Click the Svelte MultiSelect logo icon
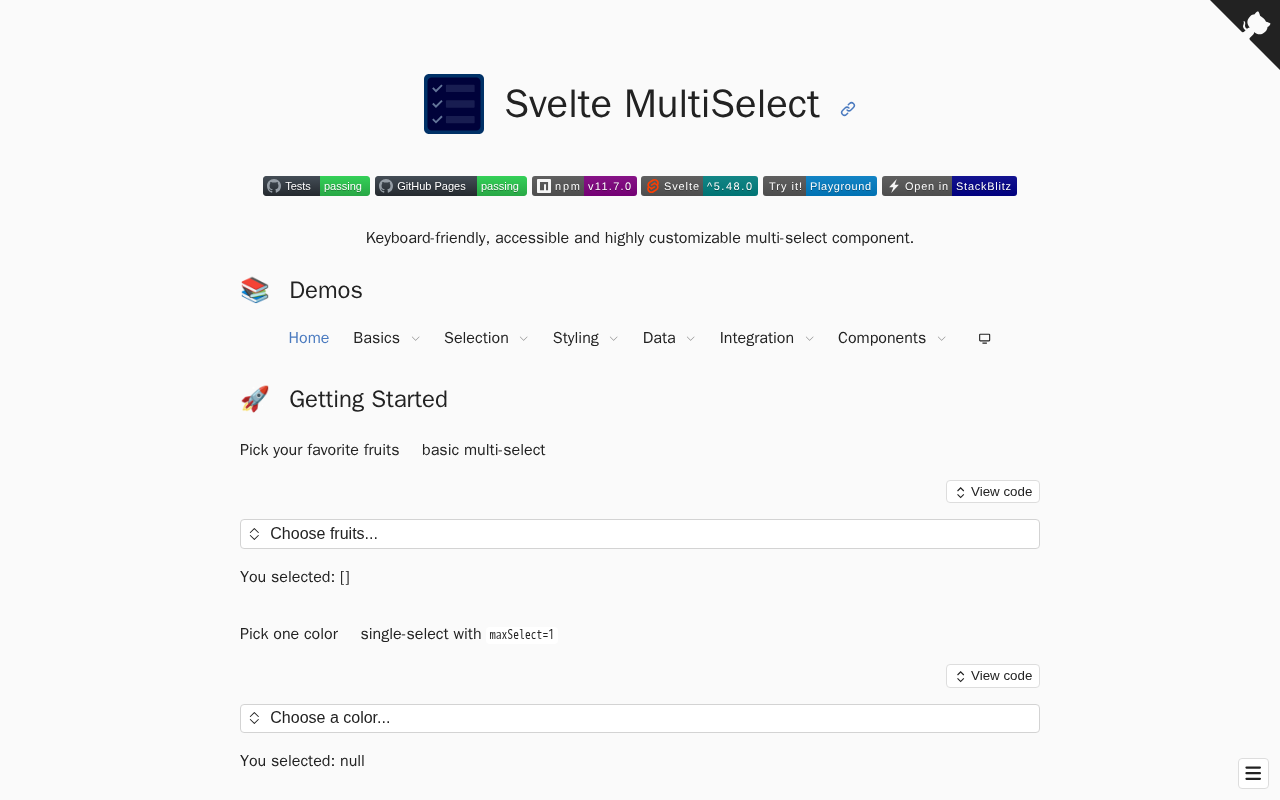This screenshot has width=1280, height=800. [454, 104]
